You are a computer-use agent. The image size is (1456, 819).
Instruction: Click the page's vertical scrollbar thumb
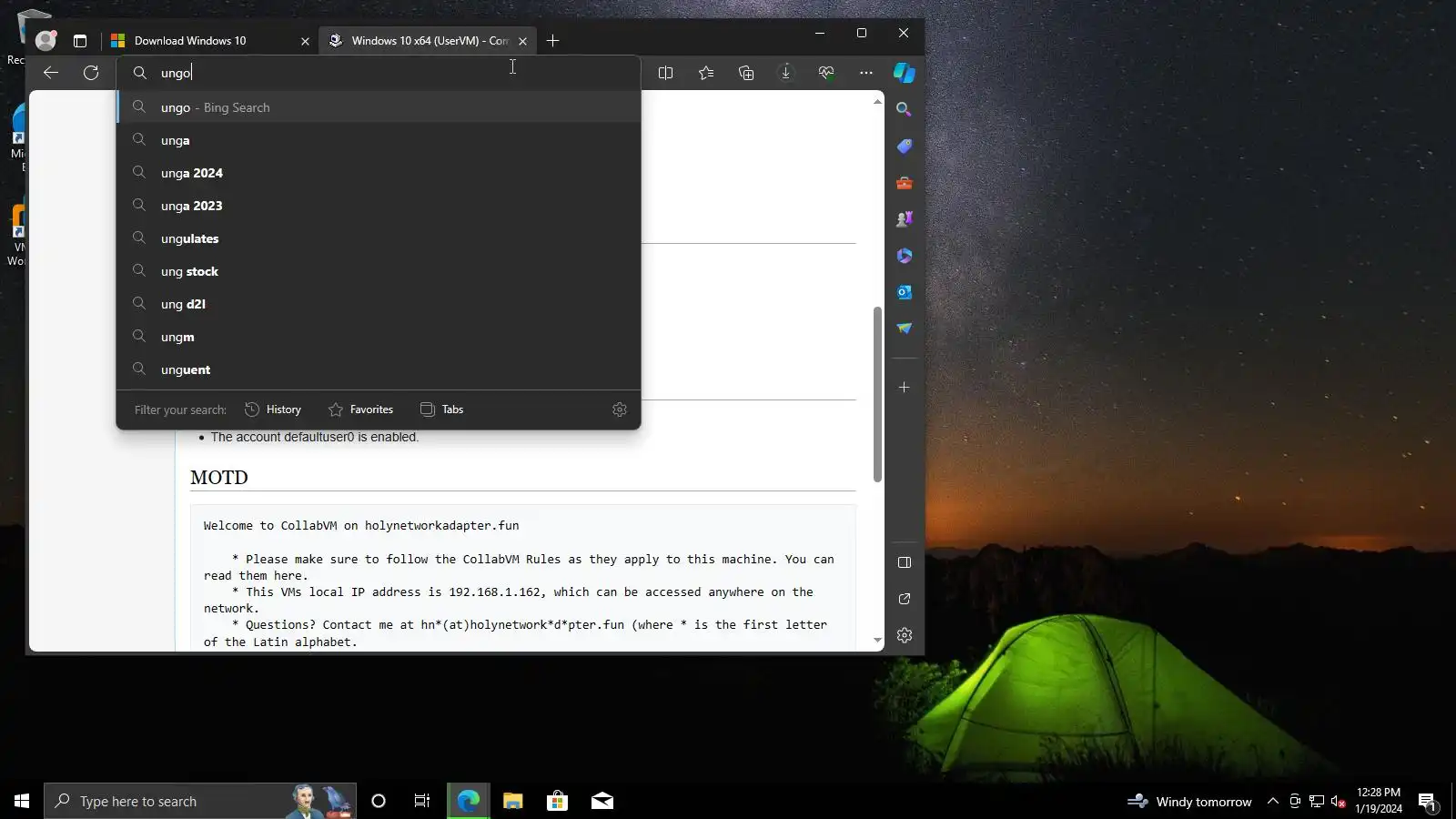(x=877, y=394)
